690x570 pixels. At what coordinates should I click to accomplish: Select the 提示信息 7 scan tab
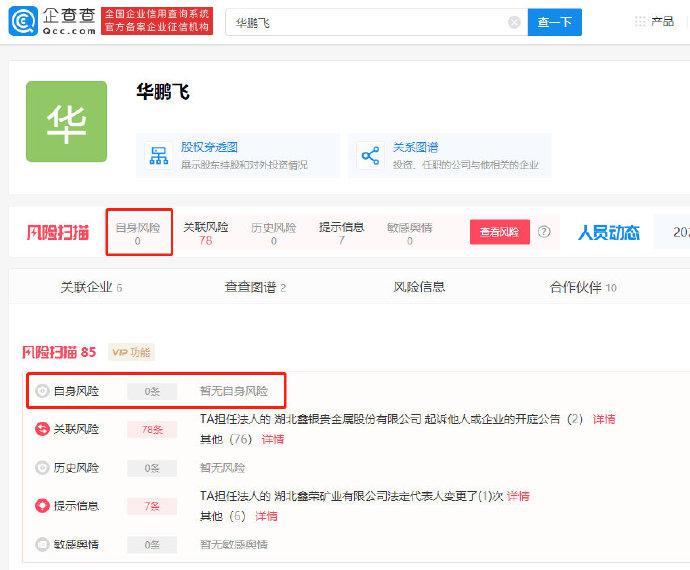341,233
